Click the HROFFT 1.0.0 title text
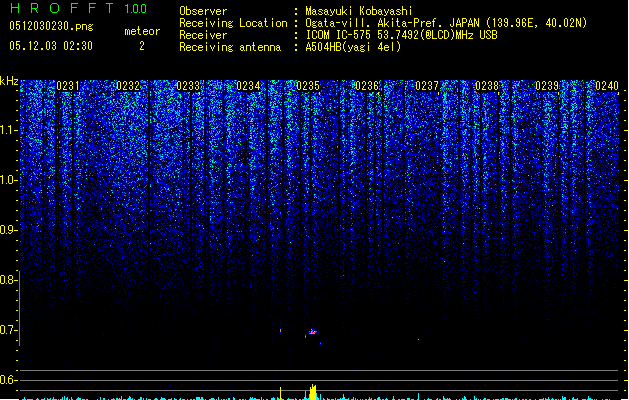The width and height of the screenshot is (629, 400). click(x=79, y=8)
